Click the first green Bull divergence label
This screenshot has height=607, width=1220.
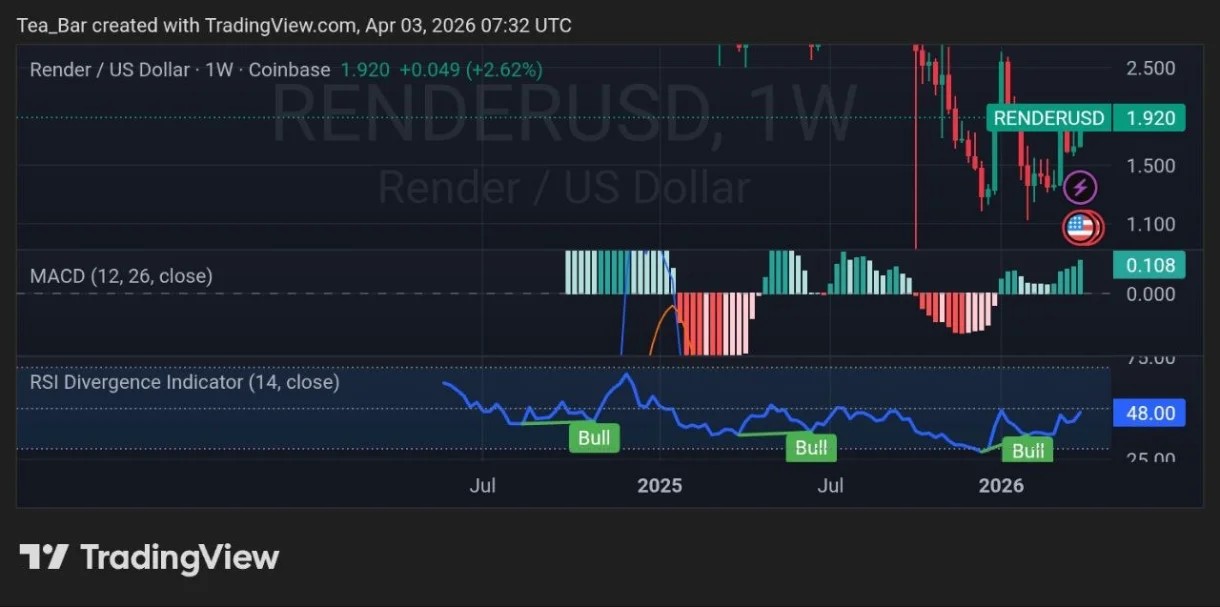pyautogui.click(x=594, y=438)
